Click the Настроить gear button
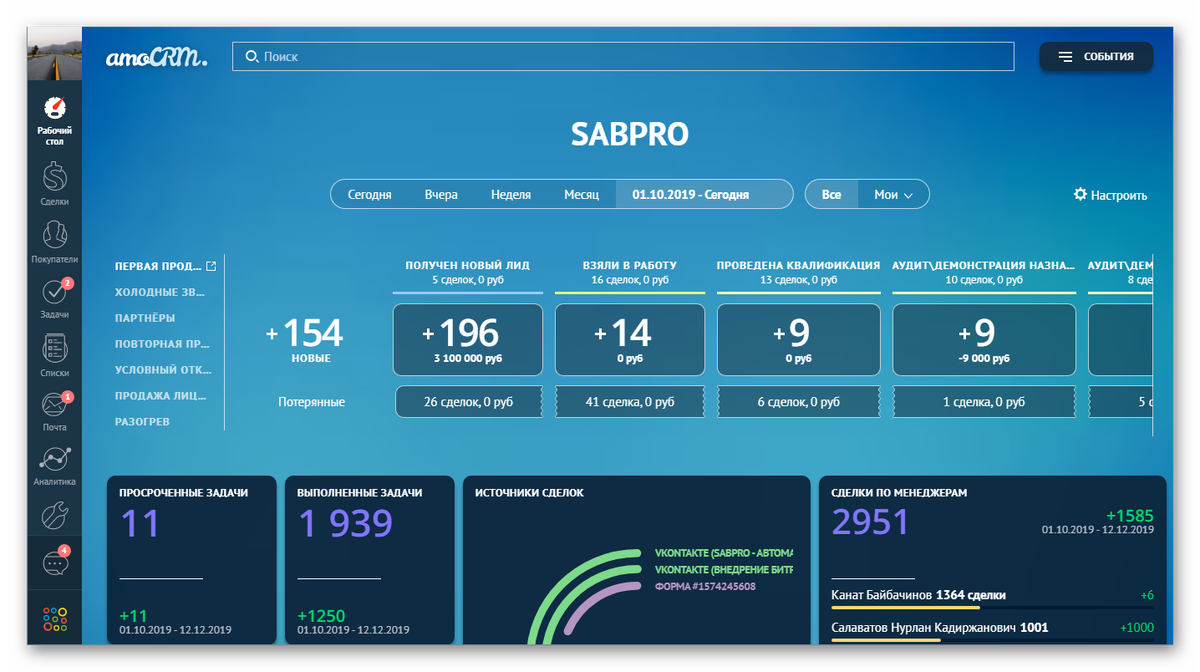This screenshot has width=1200, height=672. tap(1110, 195)
